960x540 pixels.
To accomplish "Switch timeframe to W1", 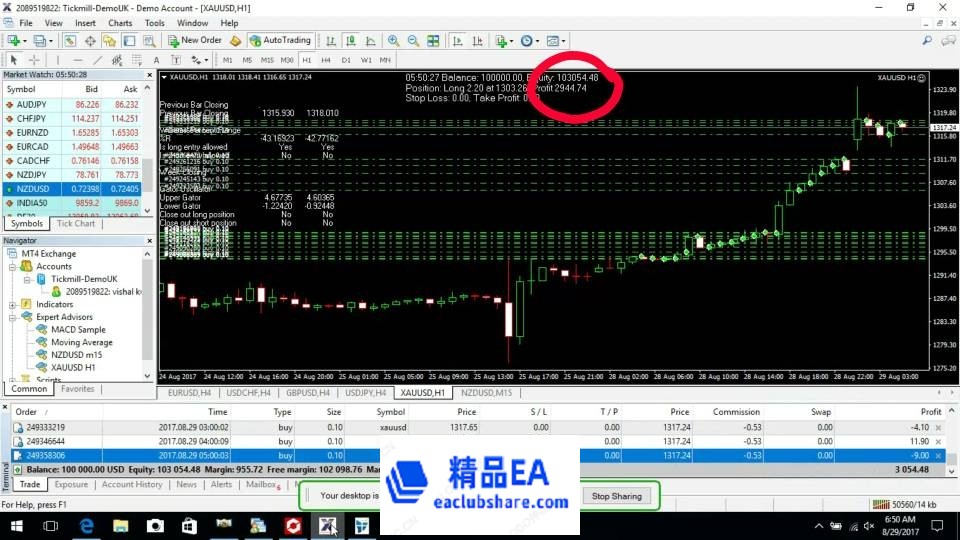I will pyautogui.click(x=366, y=60).
